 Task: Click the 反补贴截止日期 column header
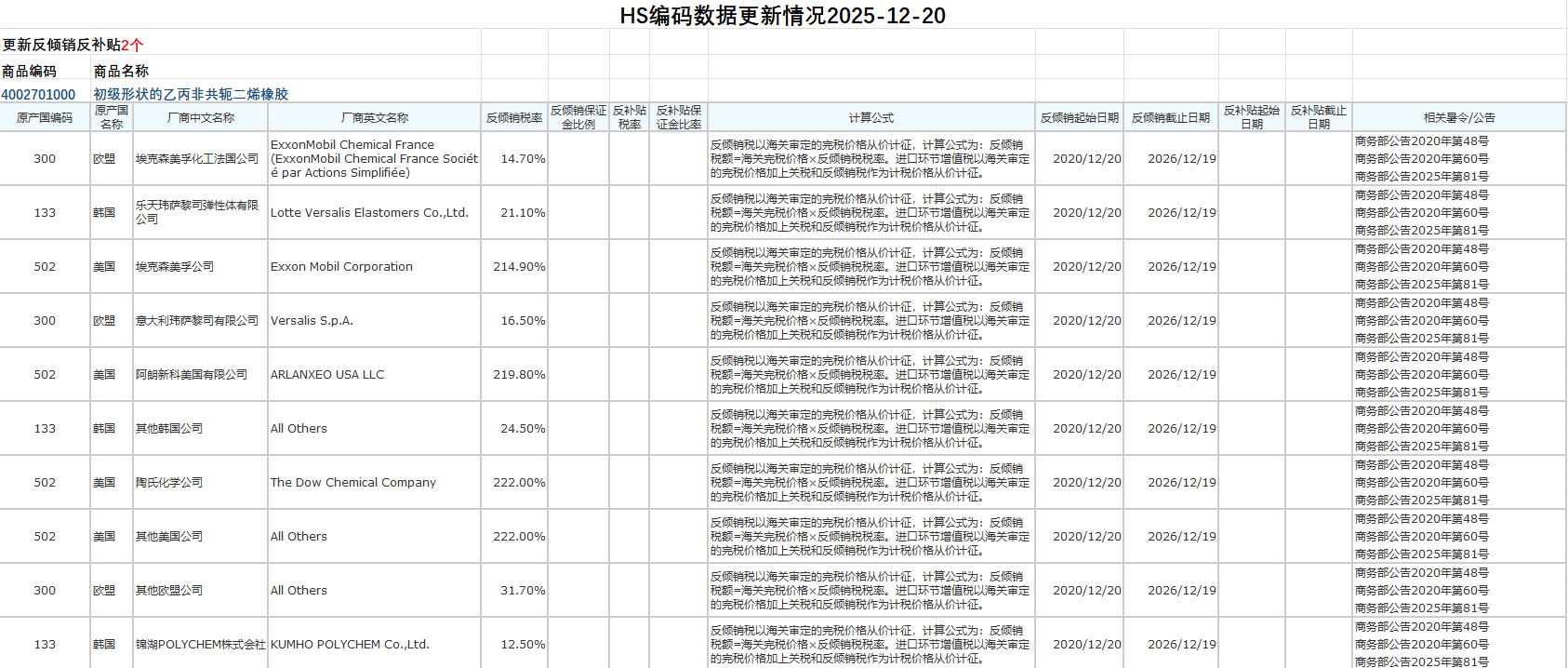(1319, 117)
